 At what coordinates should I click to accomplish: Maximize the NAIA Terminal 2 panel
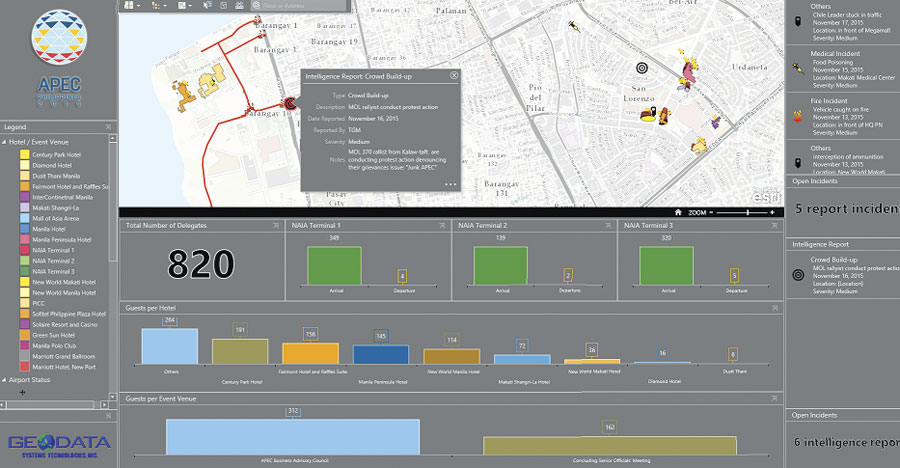pos(608,226)
